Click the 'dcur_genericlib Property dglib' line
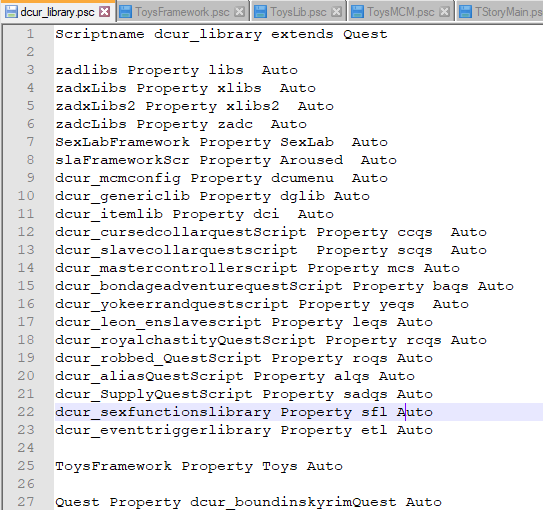Screen dimensions: 543x510 [x=213, y=196]
